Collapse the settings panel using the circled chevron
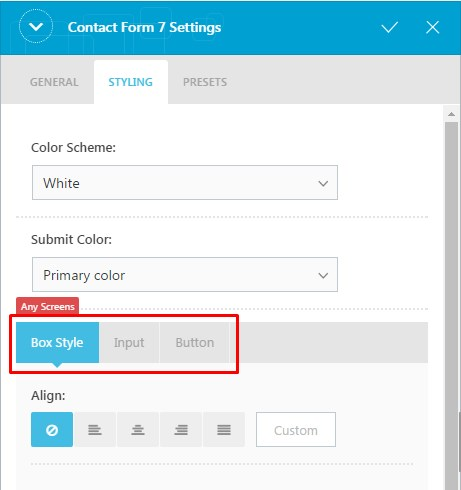Image resolution: width=461 pixels, height=490 pixels. click(x=36, y=26)
